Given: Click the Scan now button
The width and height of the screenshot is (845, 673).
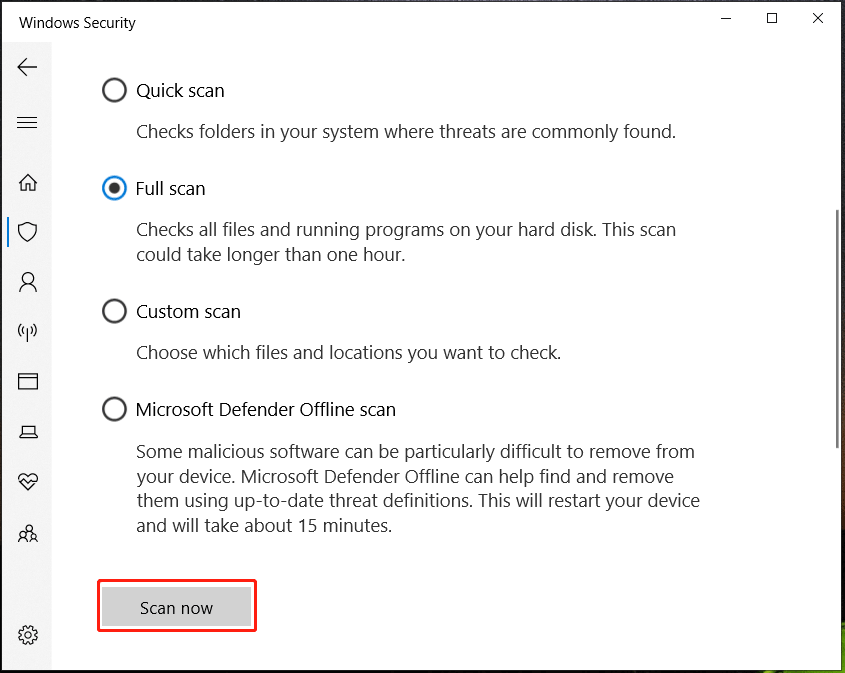Looking at the screenshot, I should click(177, 607).
